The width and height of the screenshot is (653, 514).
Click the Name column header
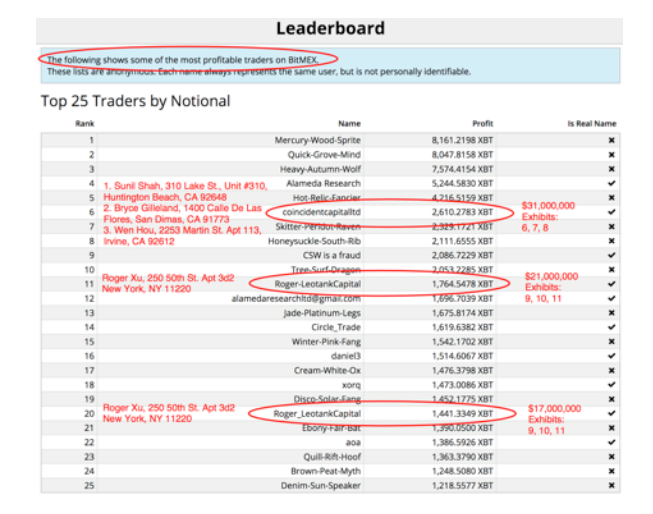click(x=349, y=124)
